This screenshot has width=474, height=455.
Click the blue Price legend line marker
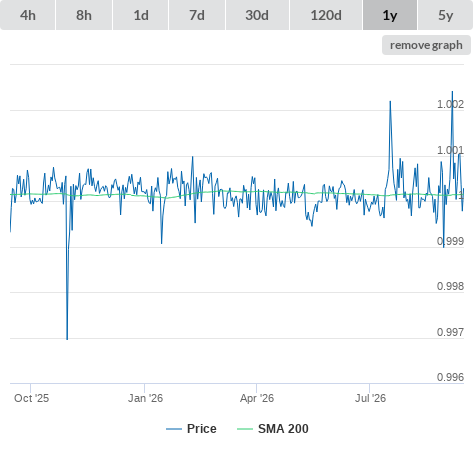(x=174, y=429)
